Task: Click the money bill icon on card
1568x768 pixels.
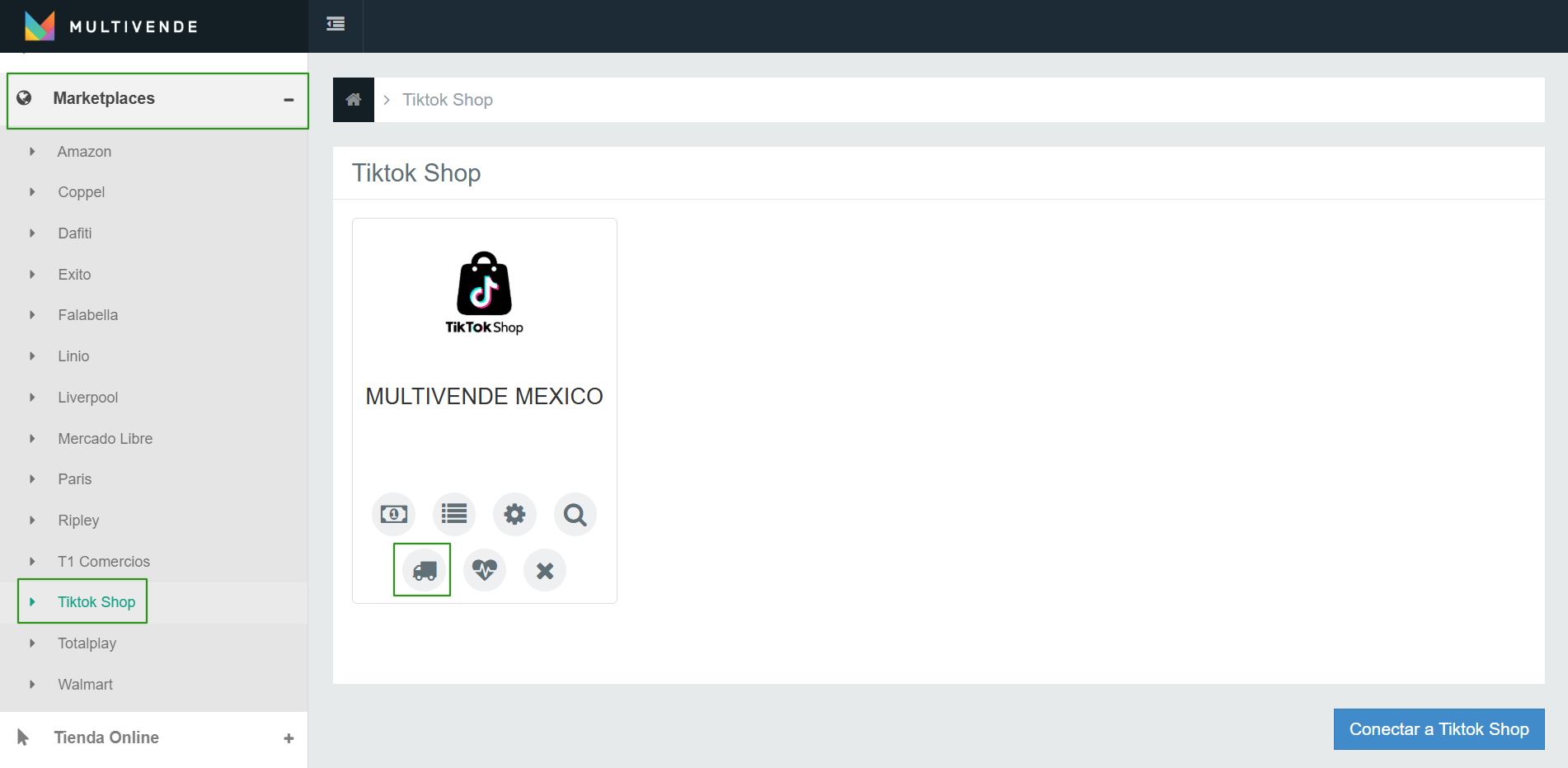Action: pos(394,515)
